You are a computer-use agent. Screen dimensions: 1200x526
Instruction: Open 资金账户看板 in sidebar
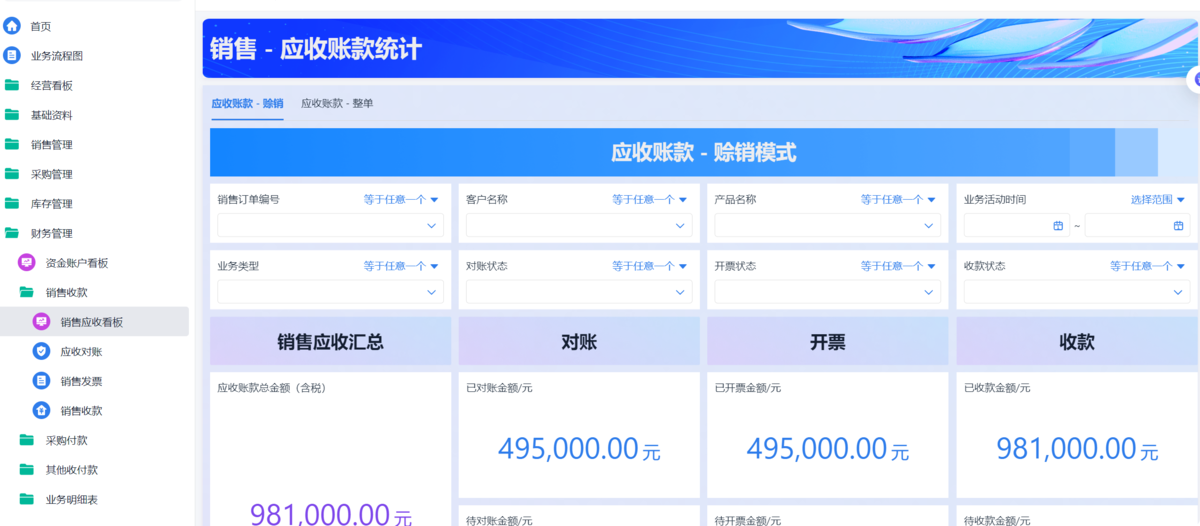pyautogui.click(x=77, y=263)
